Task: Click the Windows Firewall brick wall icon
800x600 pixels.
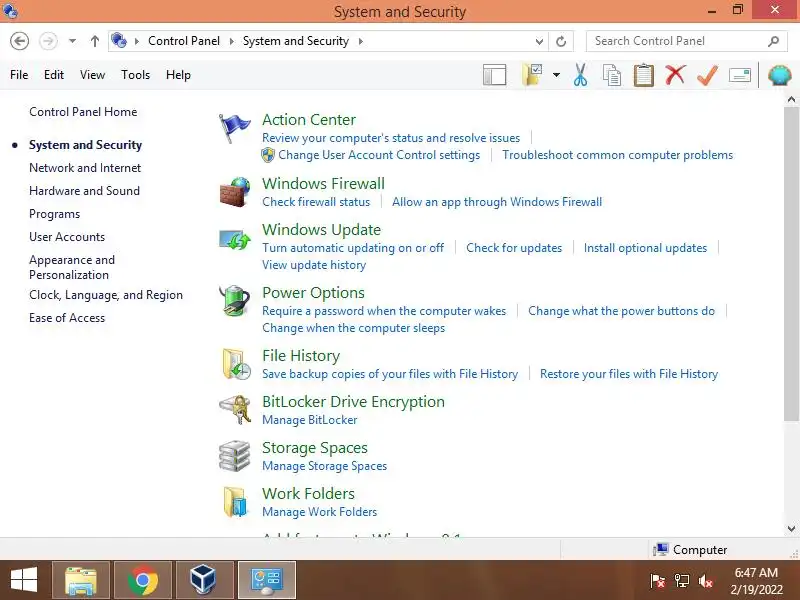Action: point(235,192)
